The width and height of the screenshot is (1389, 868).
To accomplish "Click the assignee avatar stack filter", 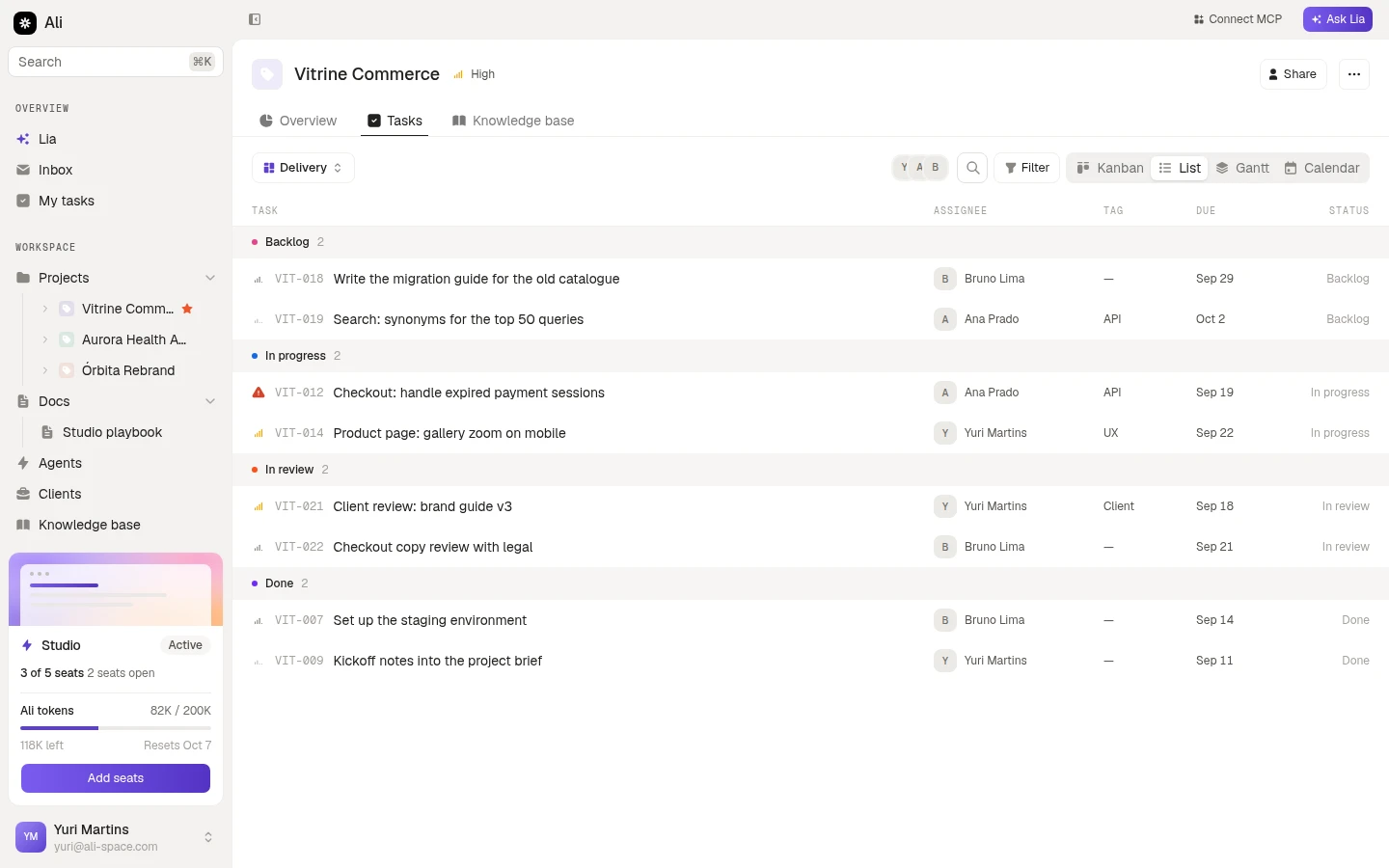I will click(920, 168).
